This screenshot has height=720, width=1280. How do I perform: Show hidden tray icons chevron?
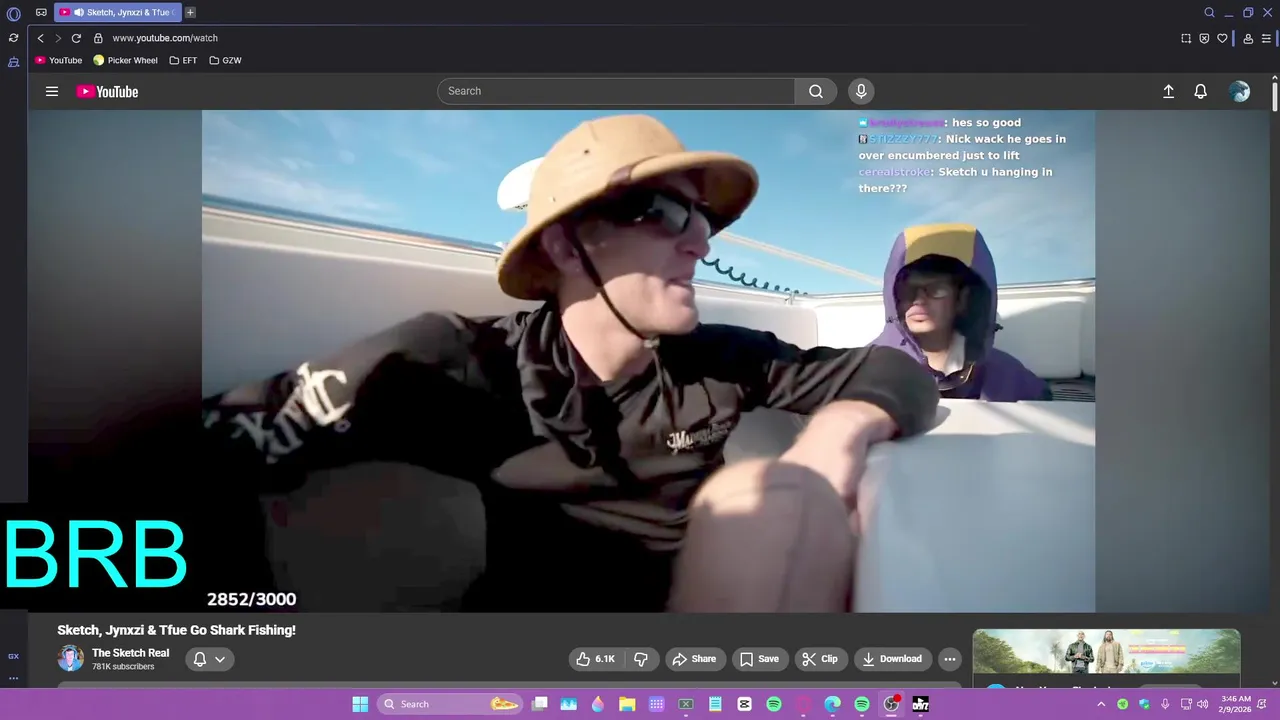point(1102,704)
